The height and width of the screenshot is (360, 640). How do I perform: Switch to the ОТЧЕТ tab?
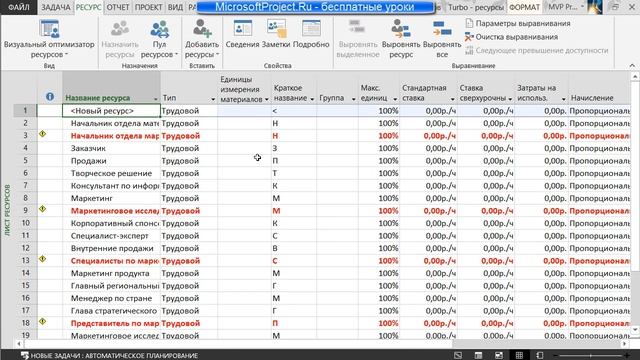[x=118, y=7]
